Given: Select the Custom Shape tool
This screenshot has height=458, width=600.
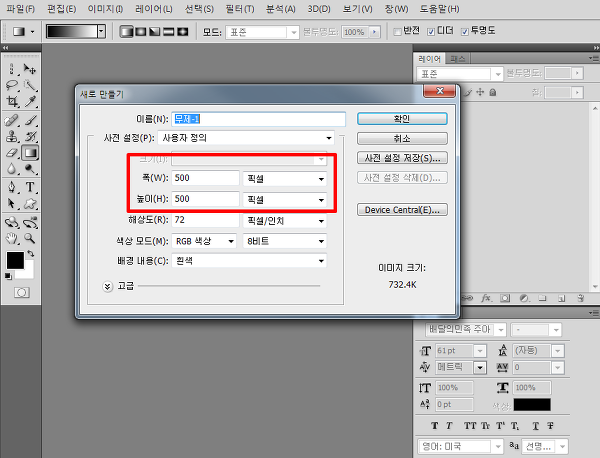Looking at the screenshot, I should pyautogui.click(x=30, y=203).
